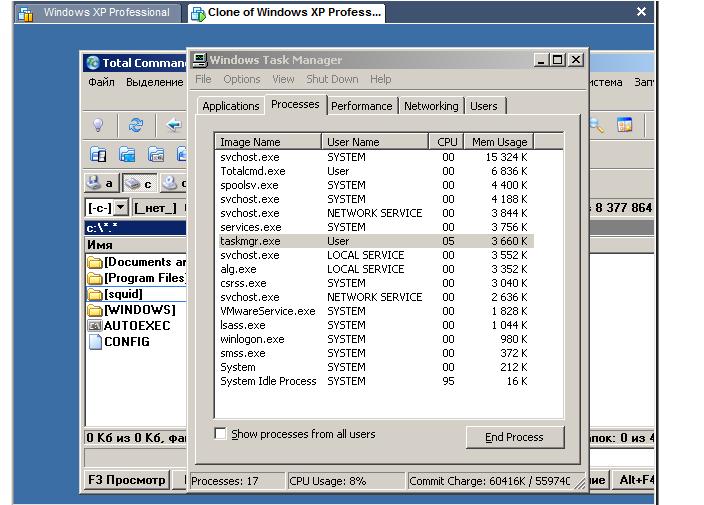Screen dimensions: 704x505
Task: Click the calendar-style icon in Total Commander's right toolbar
Action: 625,125
